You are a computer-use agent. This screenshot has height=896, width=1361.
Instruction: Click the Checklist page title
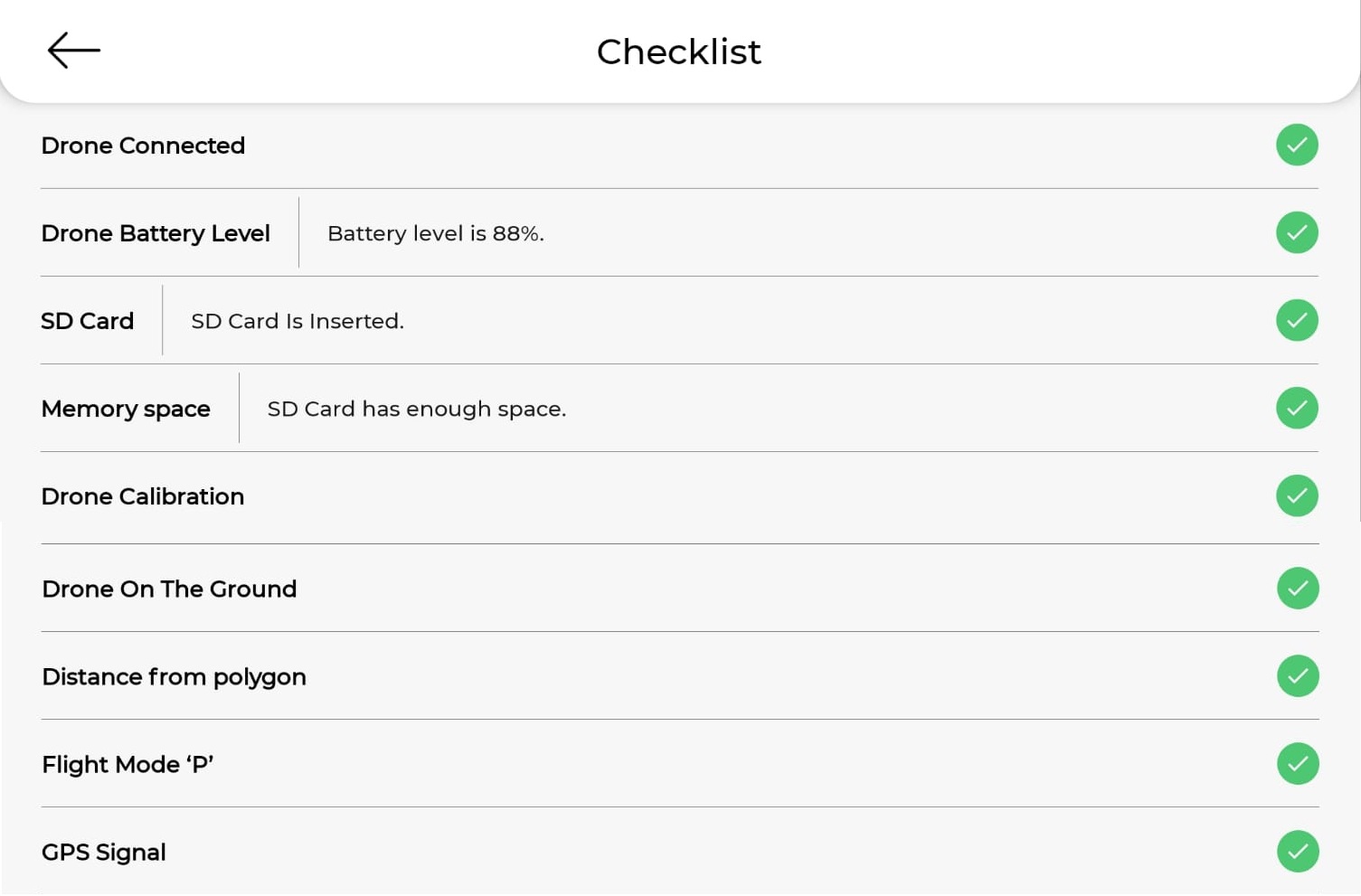(x=679, y=52)
